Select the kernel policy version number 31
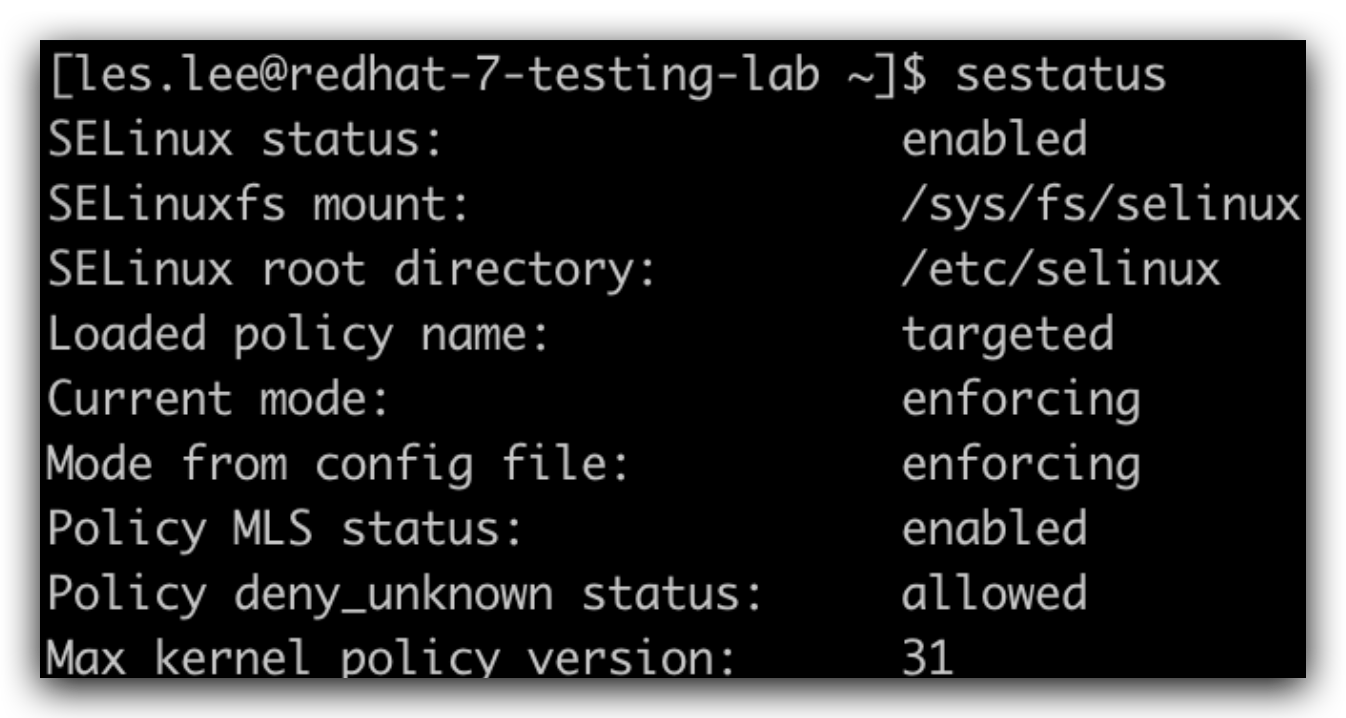This screenshot has height=718, width=1346. coord(927,658)
